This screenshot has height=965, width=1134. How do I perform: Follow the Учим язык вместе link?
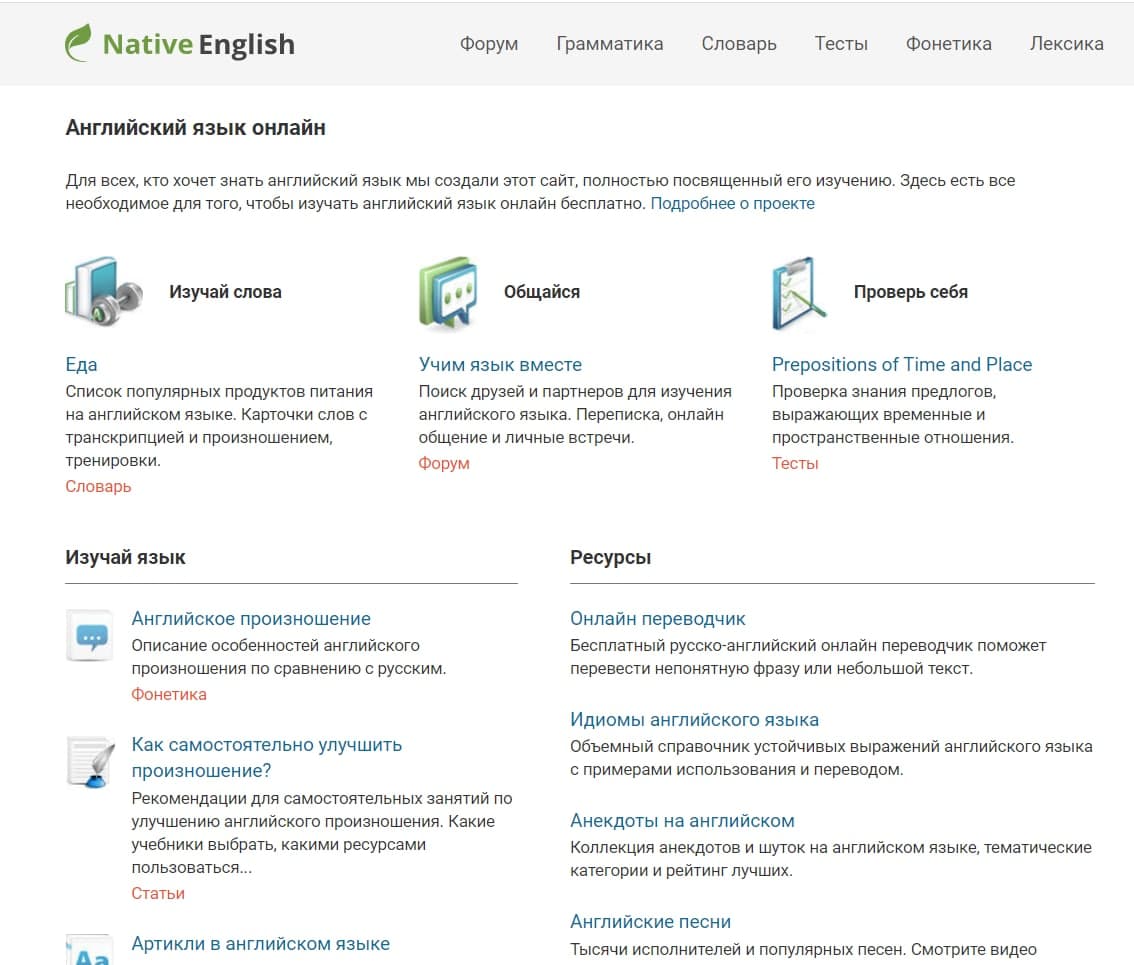click(x=500, y=365)
